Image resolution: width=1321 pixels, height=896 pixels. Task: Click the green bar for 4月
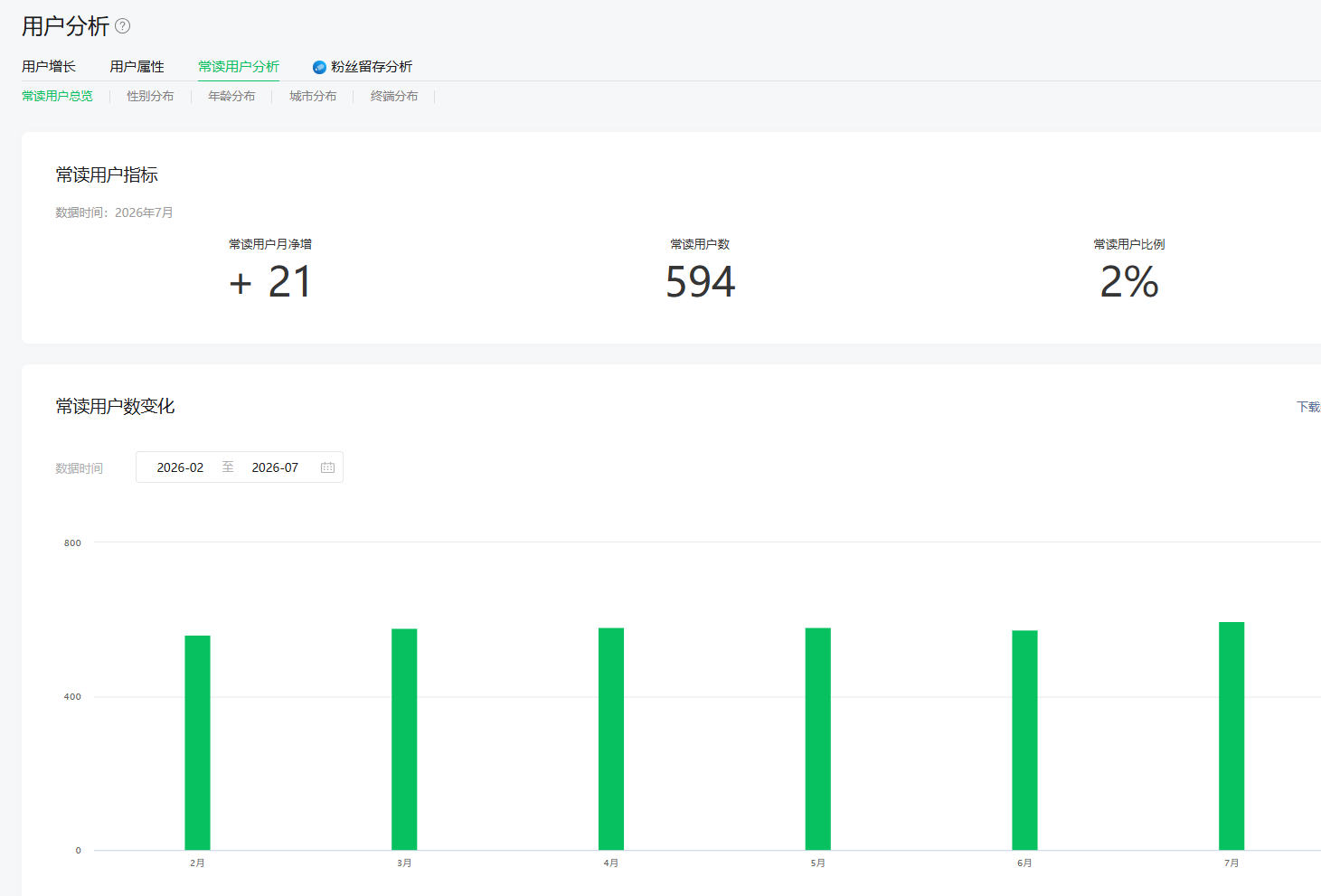coord(611,739)
